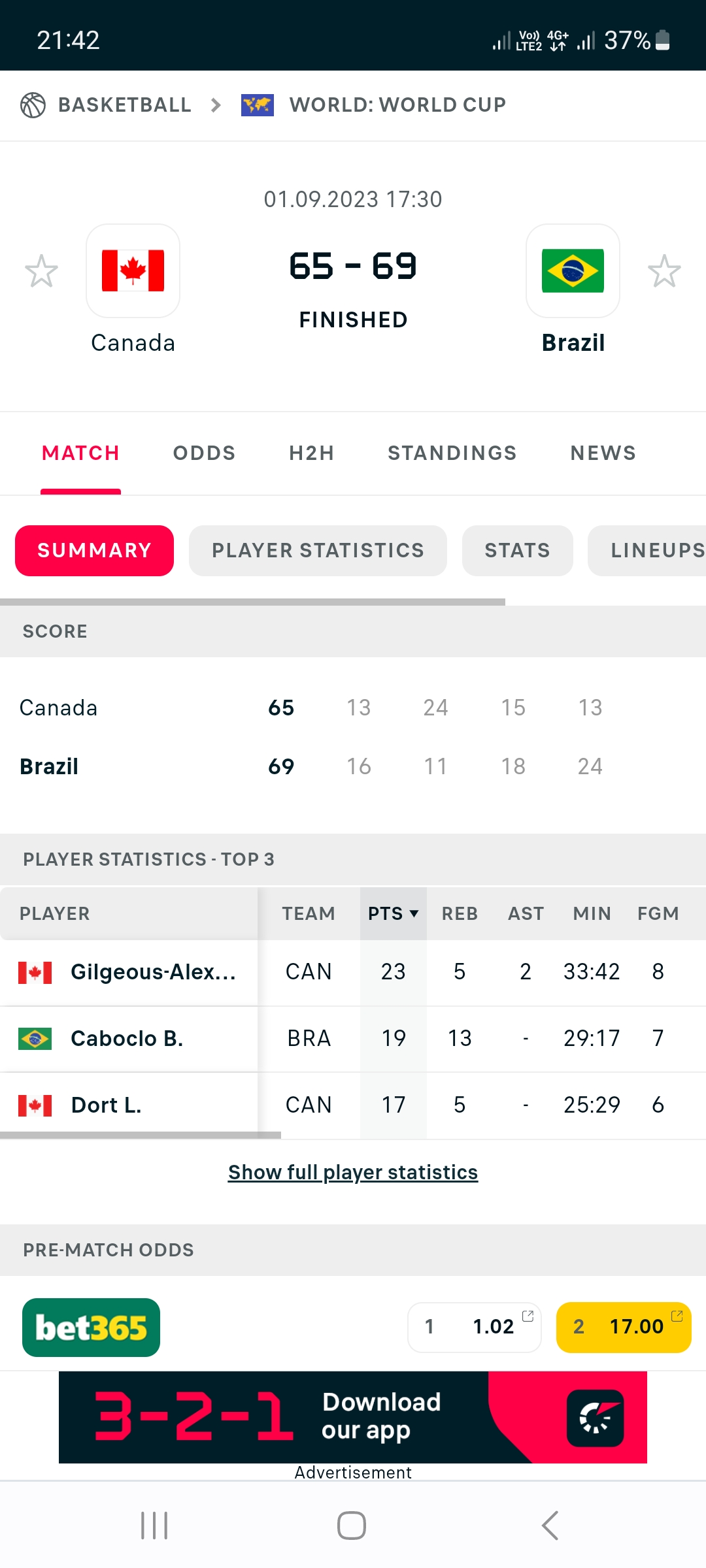Tap the Android home button icon
The height and width of the screenshot is (1568, 706).
tap(352, 1526)
